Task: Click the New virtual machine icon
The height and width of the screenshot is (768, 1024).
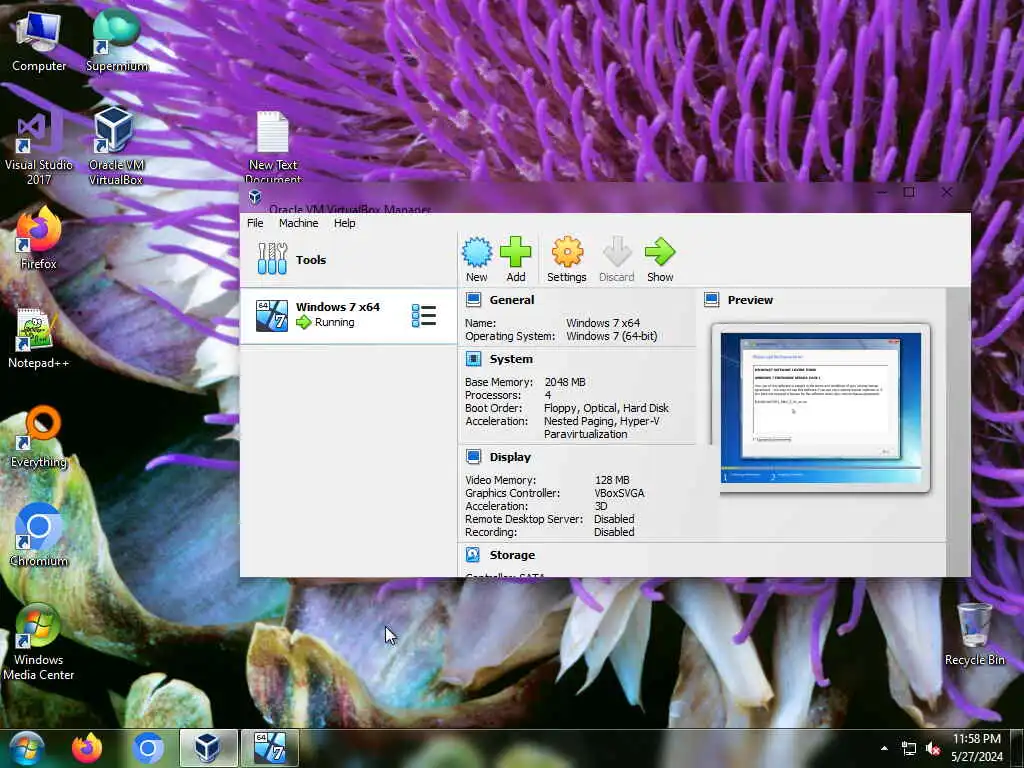Action: (x=477, y=252)
